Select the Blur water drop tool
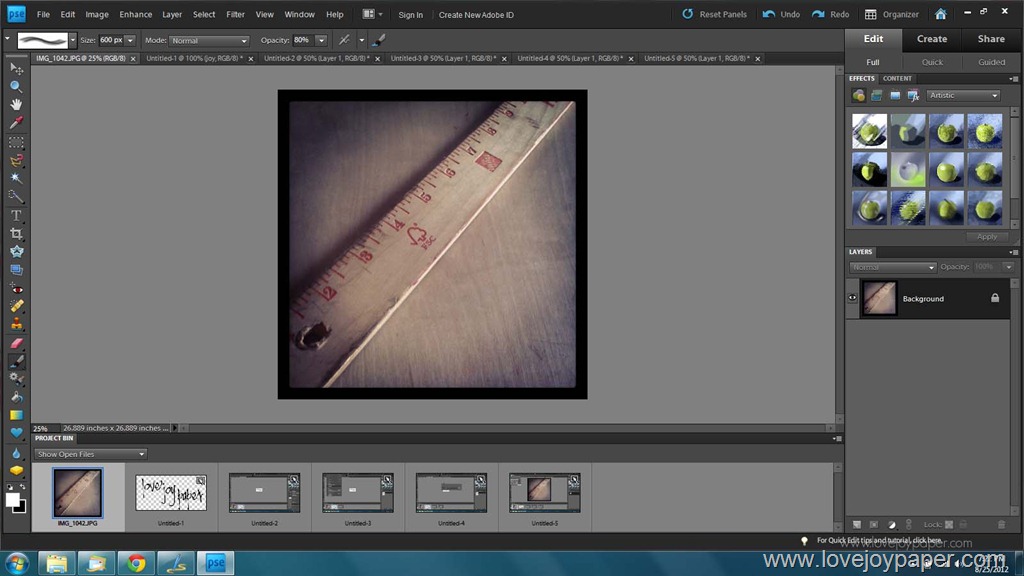Image resolution: width=1024 pixels, height=576 pixels. pyautogui.click(x=16, y=453)
